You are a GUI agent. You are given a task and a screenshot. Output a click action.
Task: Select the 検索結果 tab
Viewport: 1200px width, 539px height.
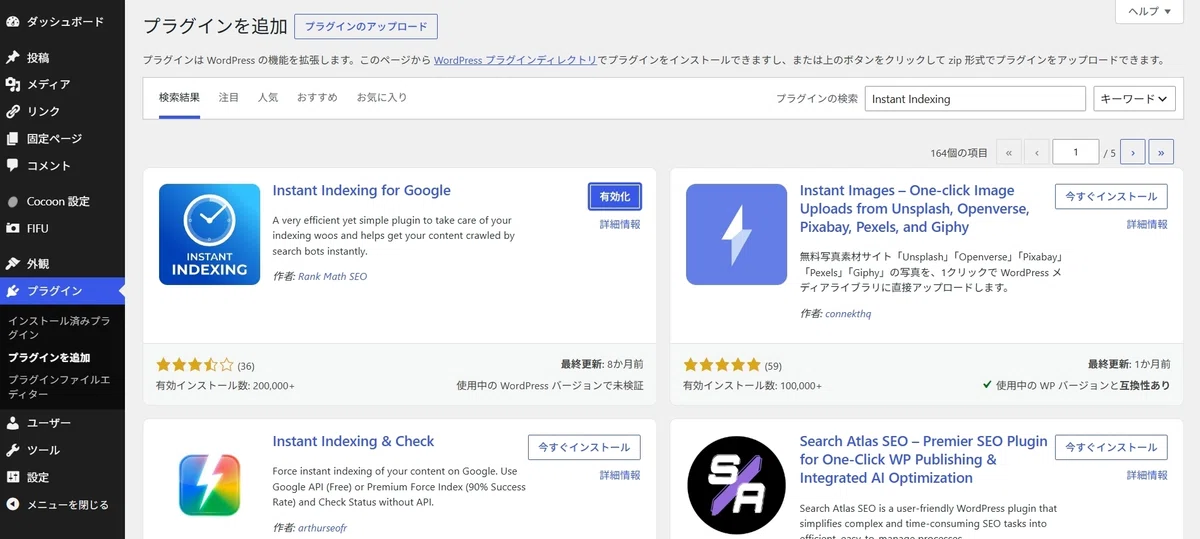pos(180,98)
